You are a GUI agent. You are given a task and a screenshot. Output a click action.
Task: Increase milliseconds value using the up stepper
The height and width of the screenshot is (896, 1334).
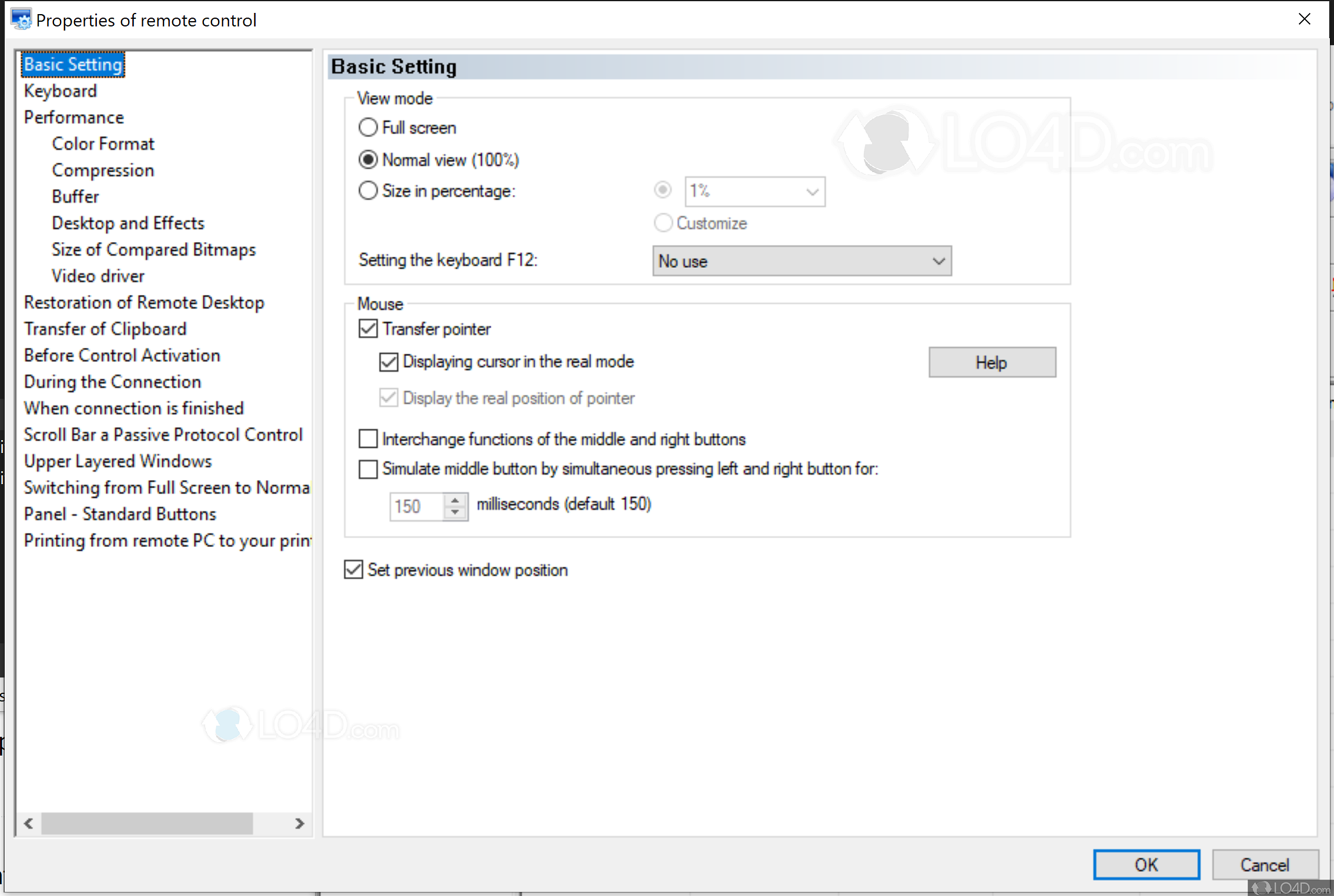tap(454, 500)
